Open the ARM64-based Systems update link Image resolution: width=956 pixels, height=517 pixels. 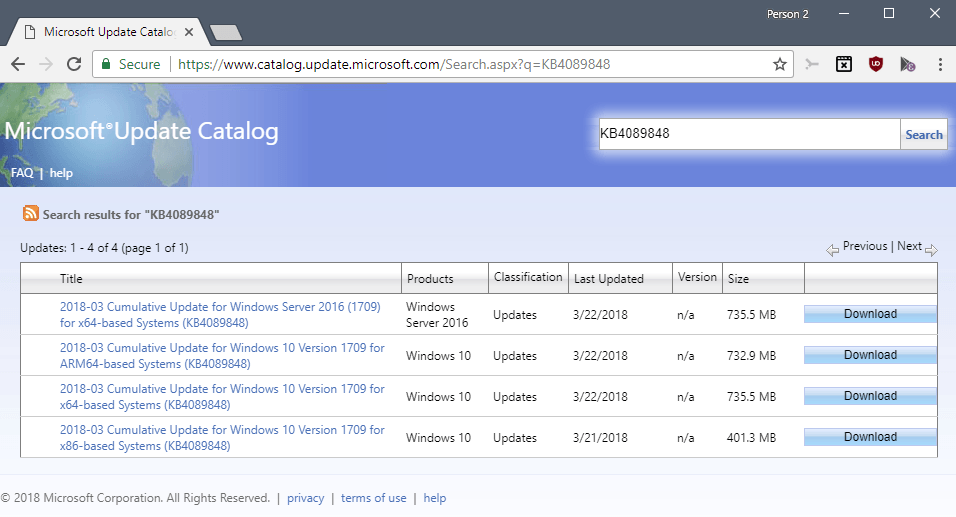point(222,355)
